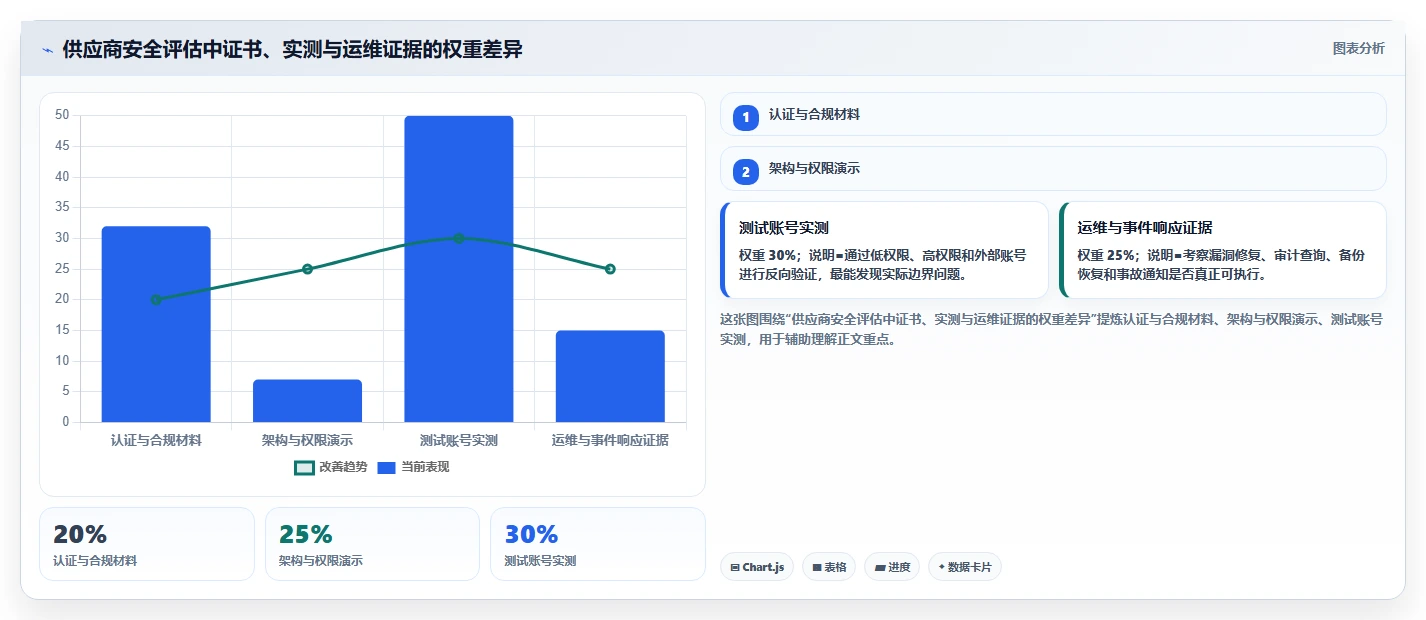
Task: Click the 权重 25% description text
Action: [x=1221, y=264]
